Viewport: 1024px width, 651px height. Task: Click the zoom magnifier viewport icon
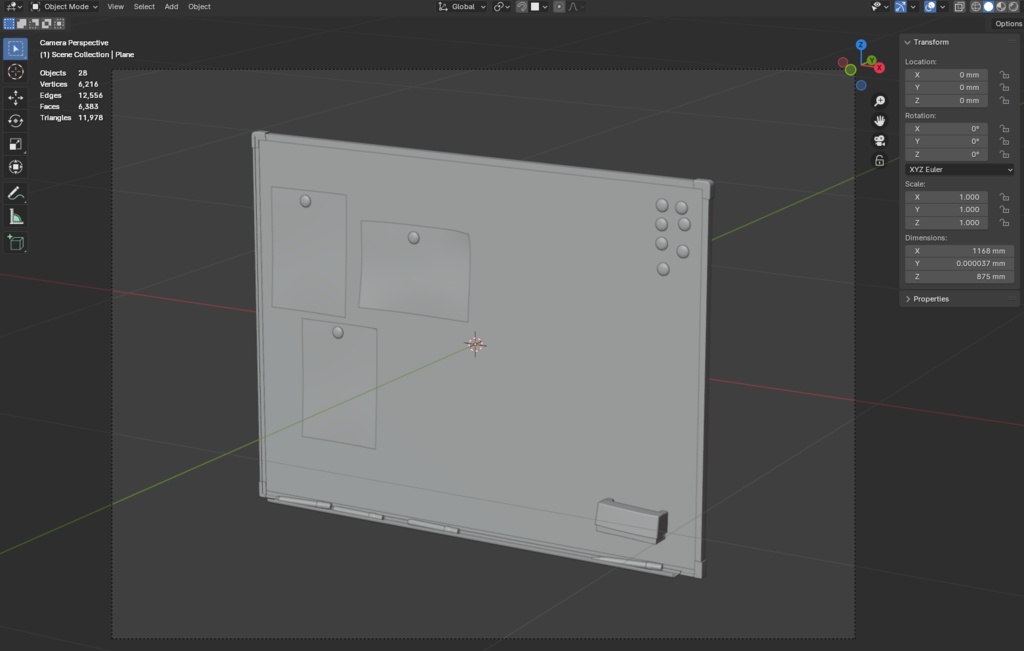click(880, 101)
